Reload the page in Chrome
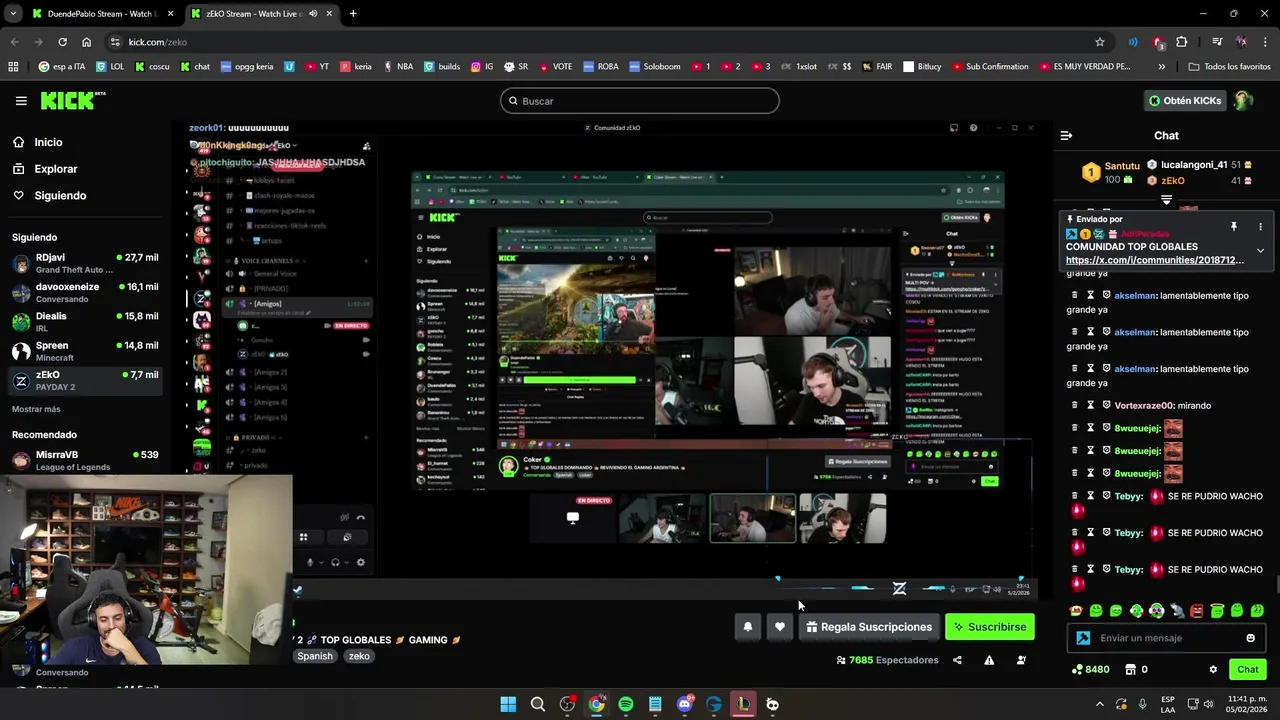The width and height of the screenshot is (1280, 720). pos(62,42)
